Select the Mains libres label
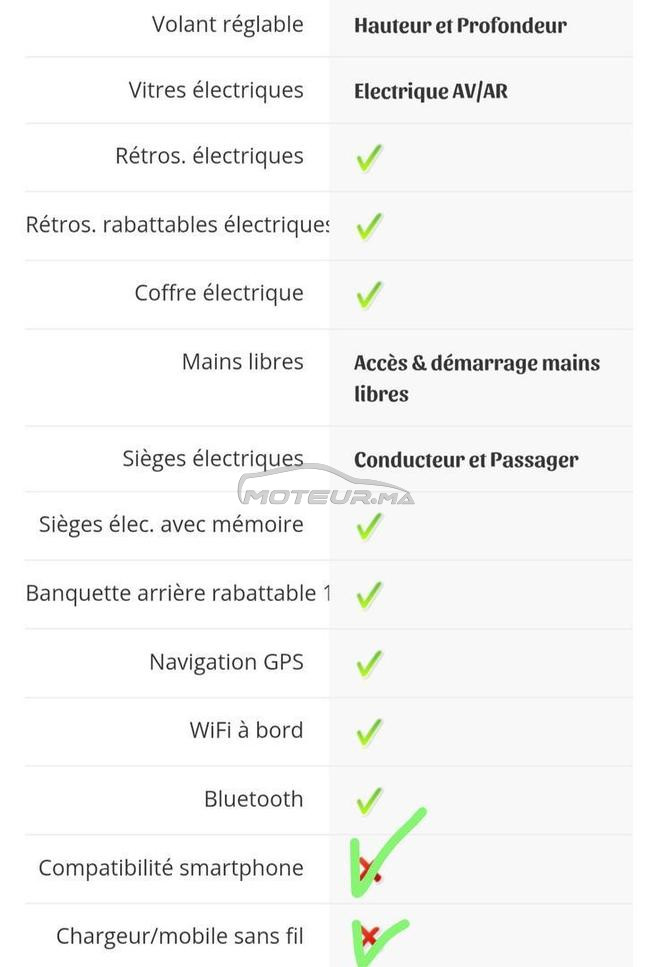The image size is (652, 967). pyautogui.click(x=242, y=361)
